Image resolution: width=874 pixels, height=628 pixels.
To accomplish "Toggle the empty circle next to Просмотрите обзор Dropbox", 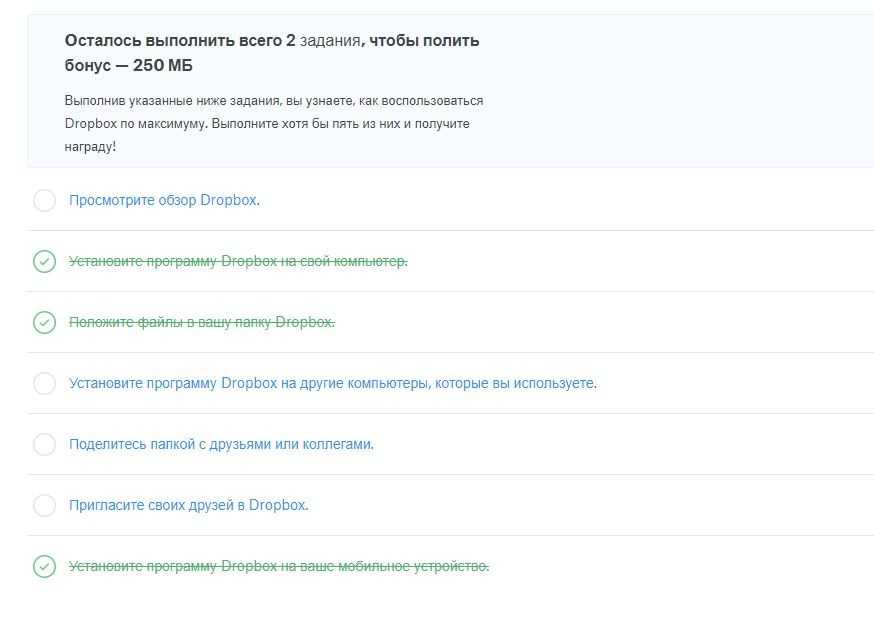I will coord(44,200).
